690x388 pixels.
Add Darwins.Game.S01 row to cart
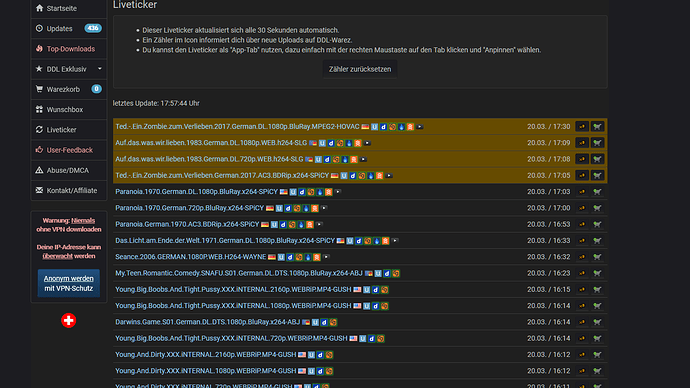click(597, 322)
